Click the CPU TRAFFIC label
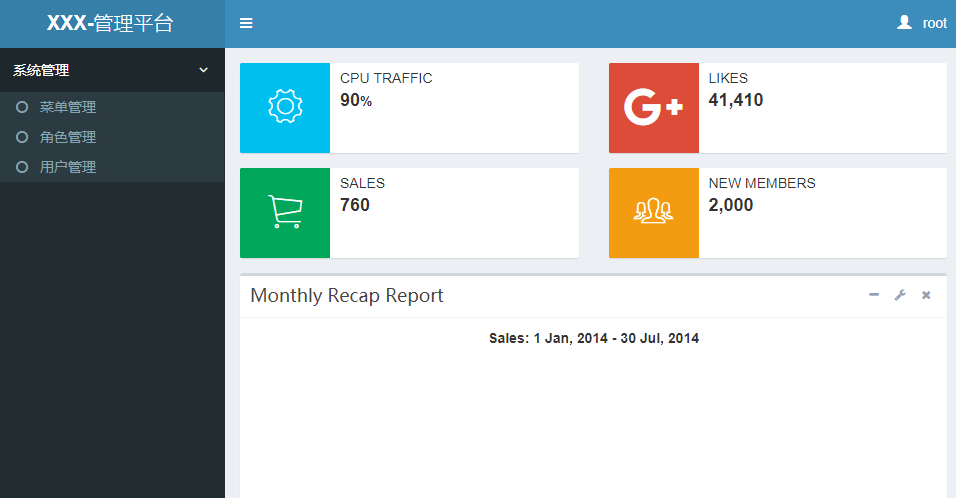Image resolution: width=956 pixels, height=498 pixels. 386,78
